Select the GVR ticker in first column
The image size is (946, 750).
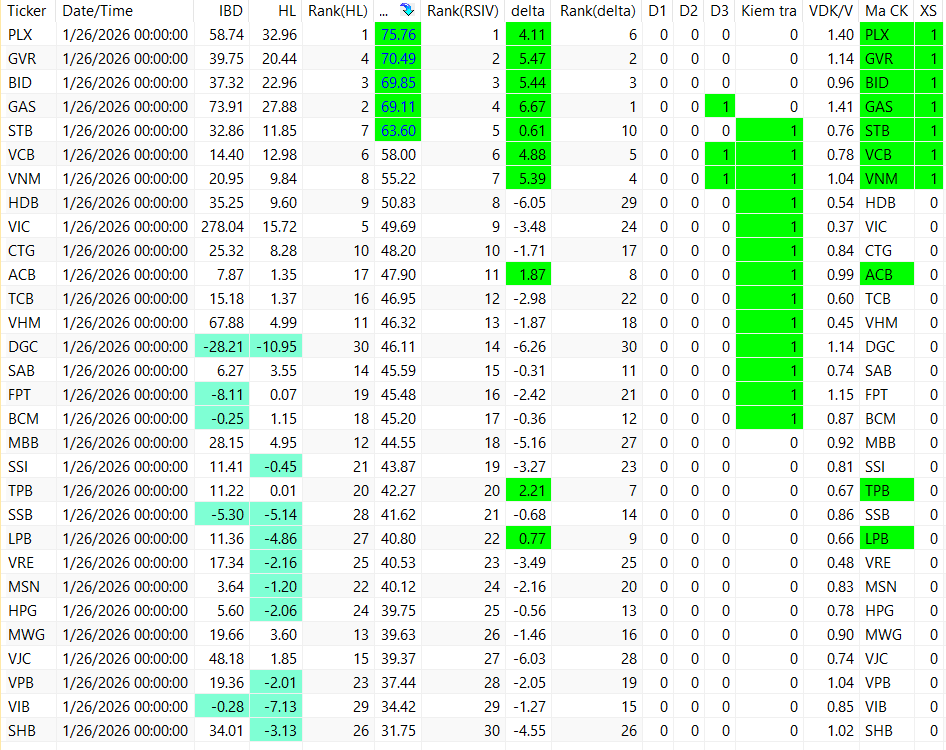point(22,59)
